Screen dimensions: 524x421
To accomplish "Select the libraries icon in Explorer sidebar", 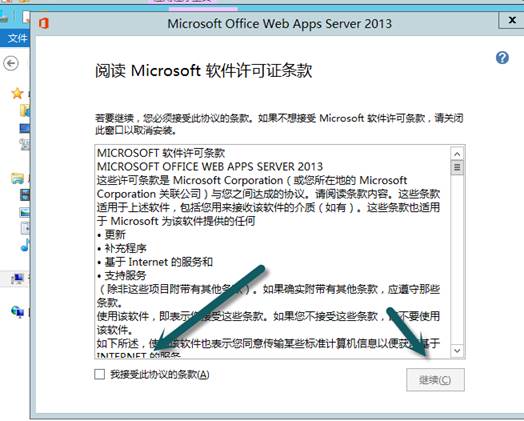I will (x=17, y=179).
